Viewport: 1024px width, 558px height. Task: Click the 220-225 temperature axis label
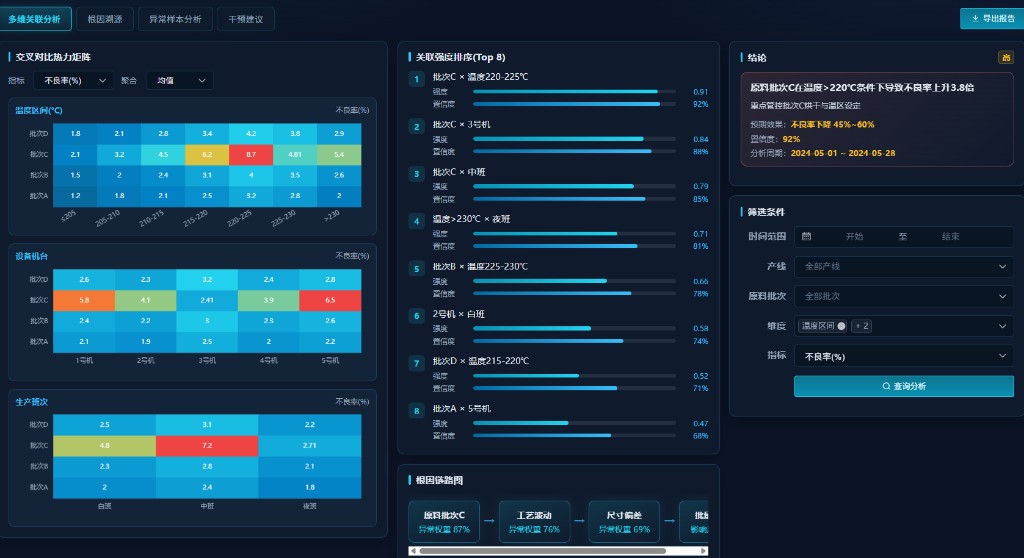click(x=239, y=219)
